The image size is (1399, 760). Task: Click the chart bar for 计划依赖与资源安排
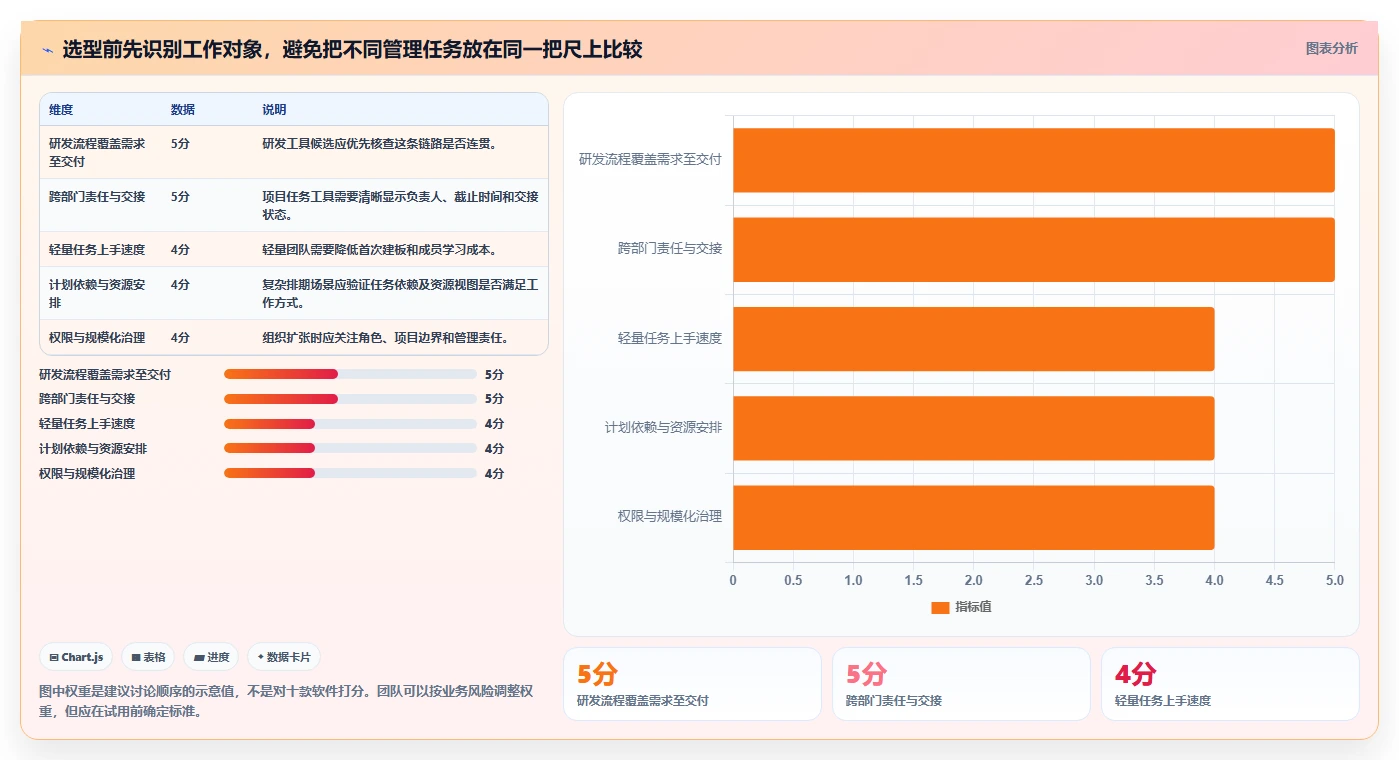coord(974,428)
